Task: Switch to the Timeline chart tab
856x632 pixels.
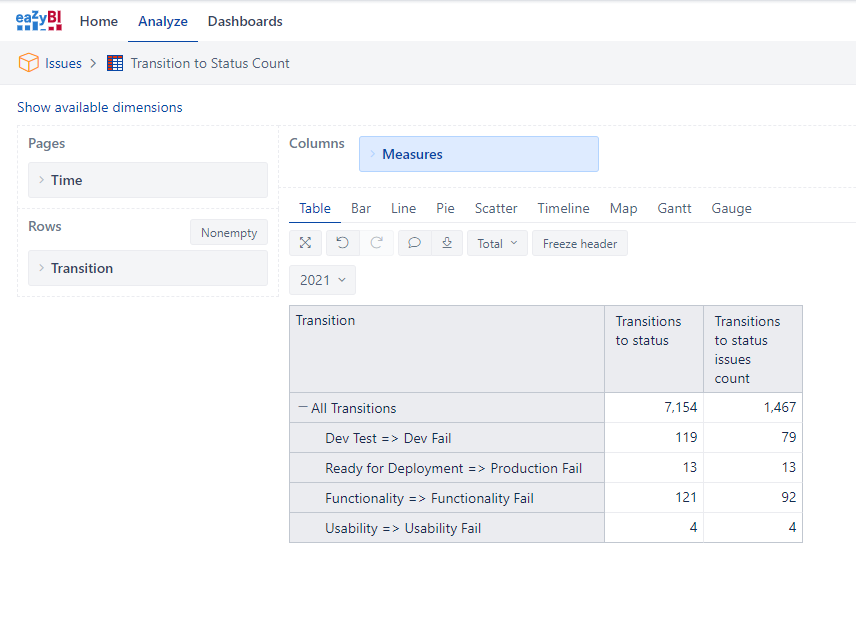Action: point(563,208)
